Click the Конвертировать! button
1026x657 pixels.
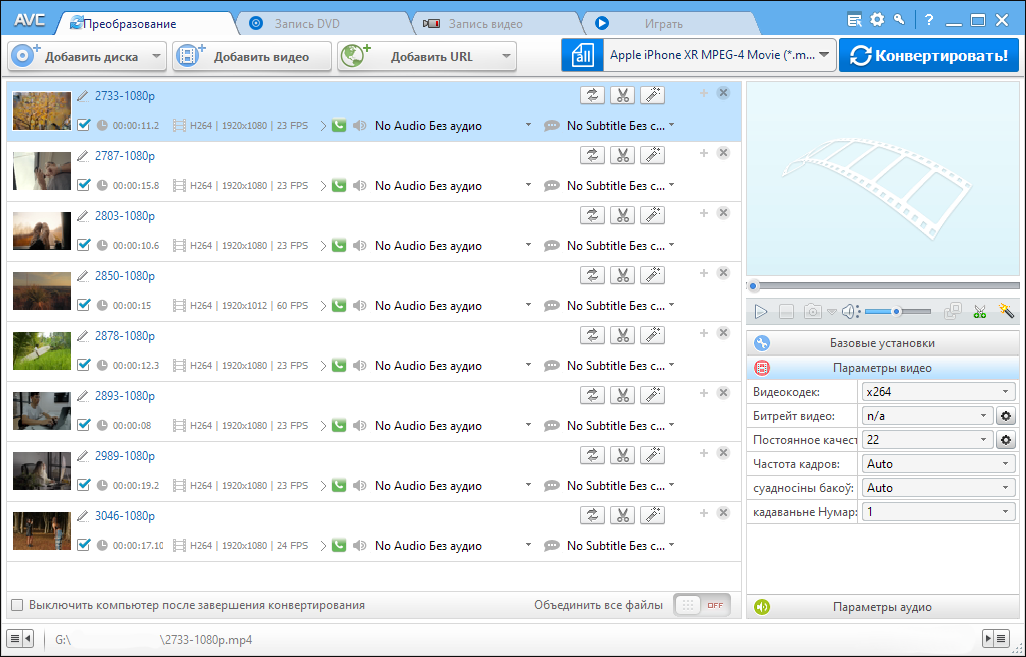click(x=929, y=56)
